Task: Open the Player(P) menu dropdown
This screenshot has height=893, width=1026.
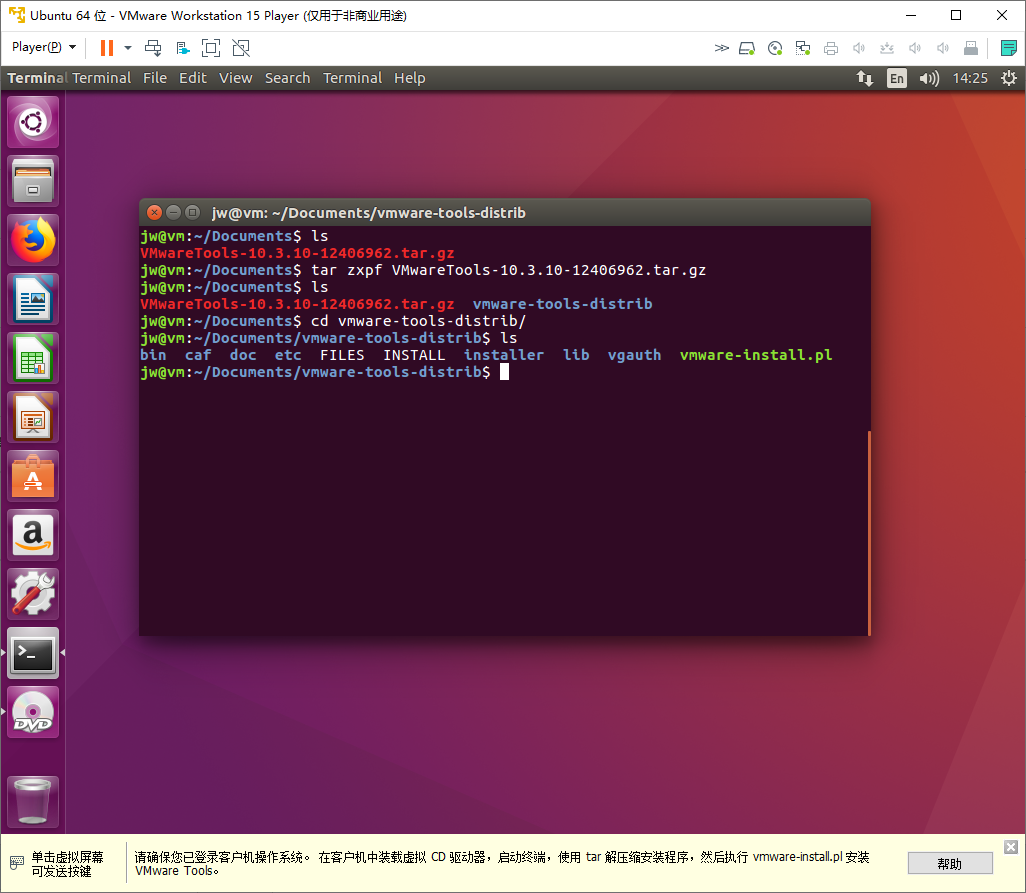Action: pyautogui.click(x=44, y=47)
